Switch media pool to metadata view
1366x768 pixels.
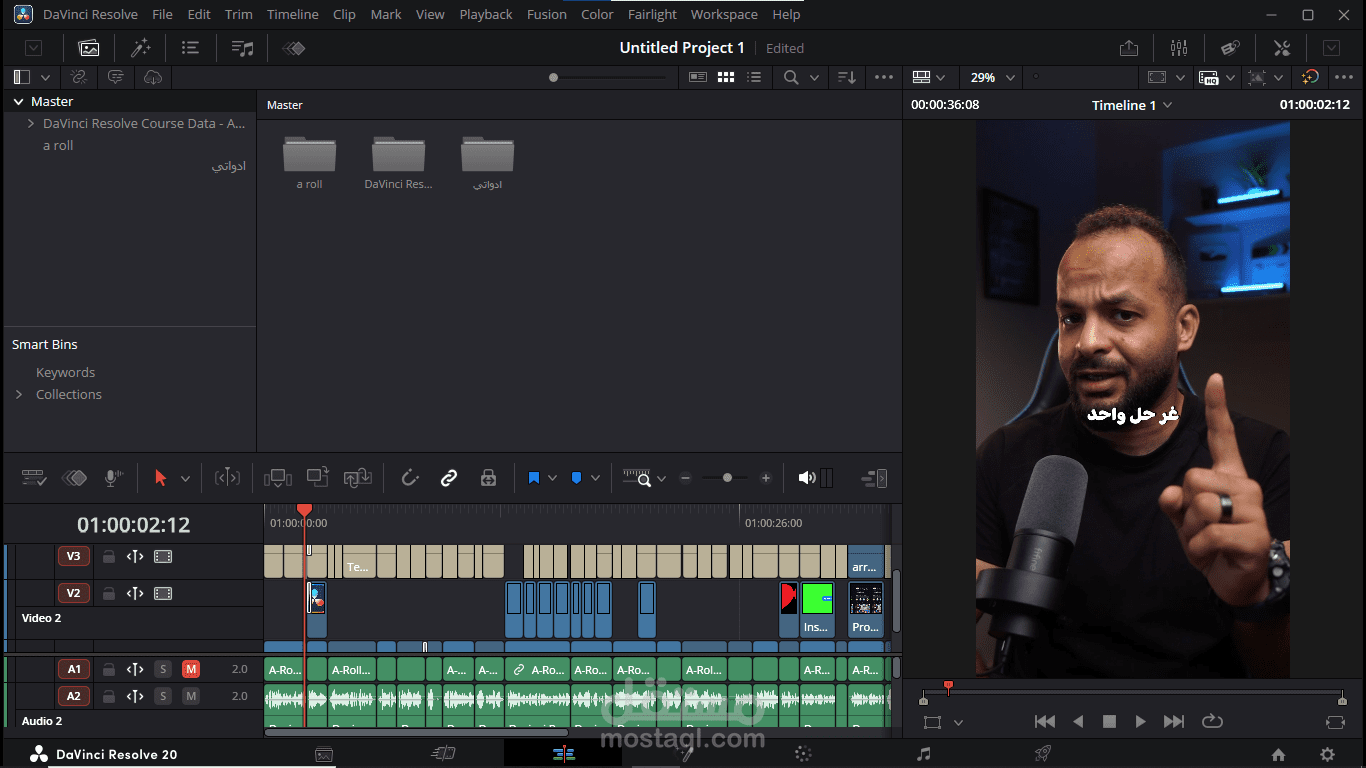[697, 77]
